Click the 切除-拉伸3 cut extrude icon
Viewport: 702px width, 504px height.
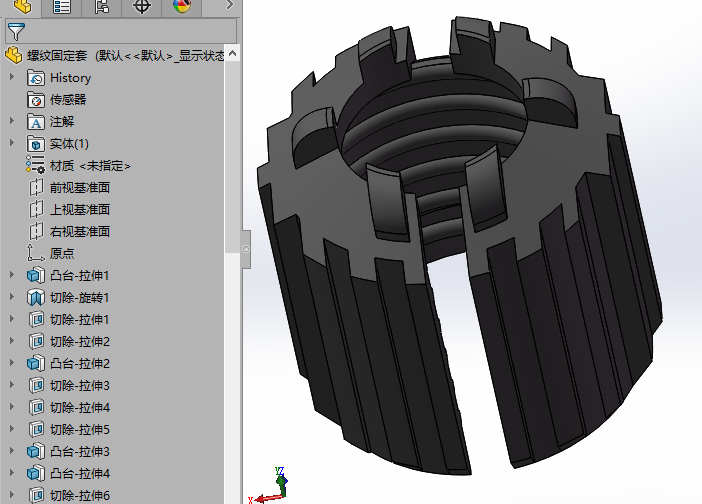pyautogui.click(x=36, y=385)
